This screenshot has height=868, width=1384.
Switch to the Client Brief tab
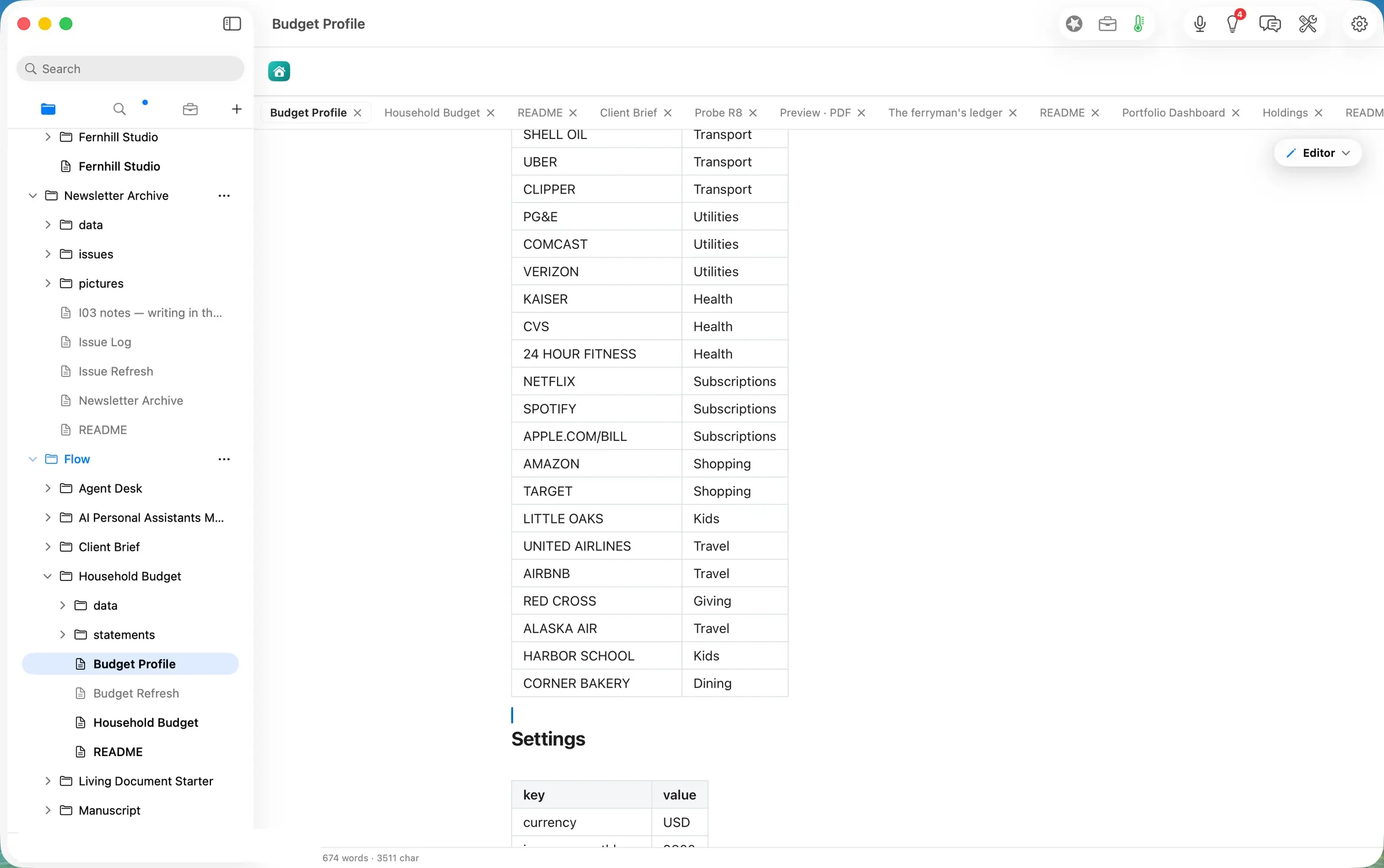click(628, 113)
